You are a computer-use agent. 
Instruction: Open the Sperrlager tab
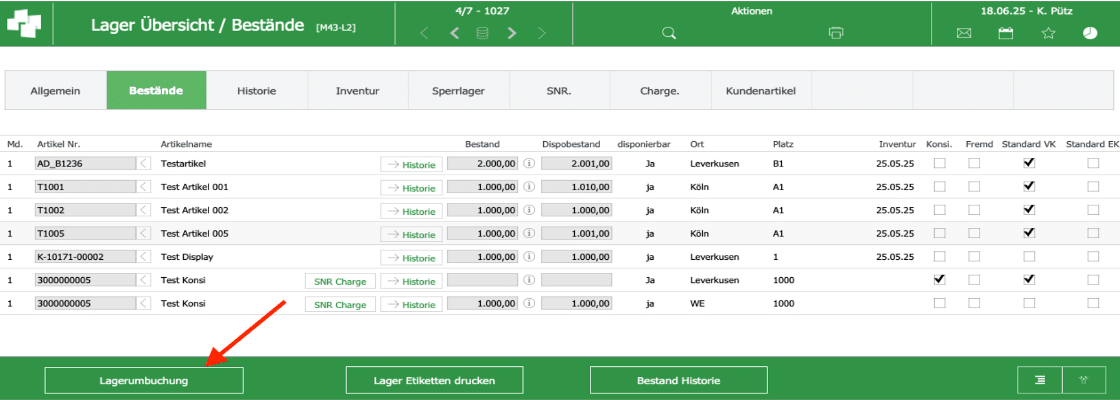pyautogui.click(x=458, y=91)
